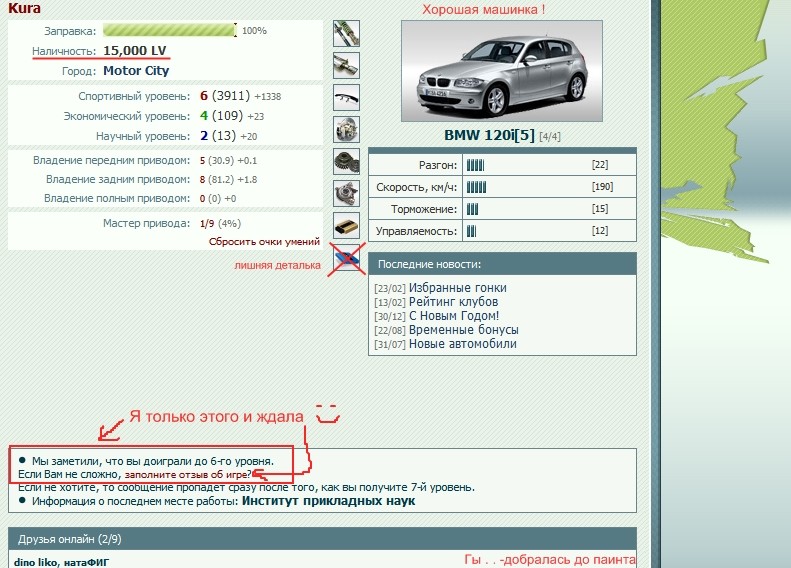Click 'Мастер привода' value 1/9 (4%)

[220, 223]
